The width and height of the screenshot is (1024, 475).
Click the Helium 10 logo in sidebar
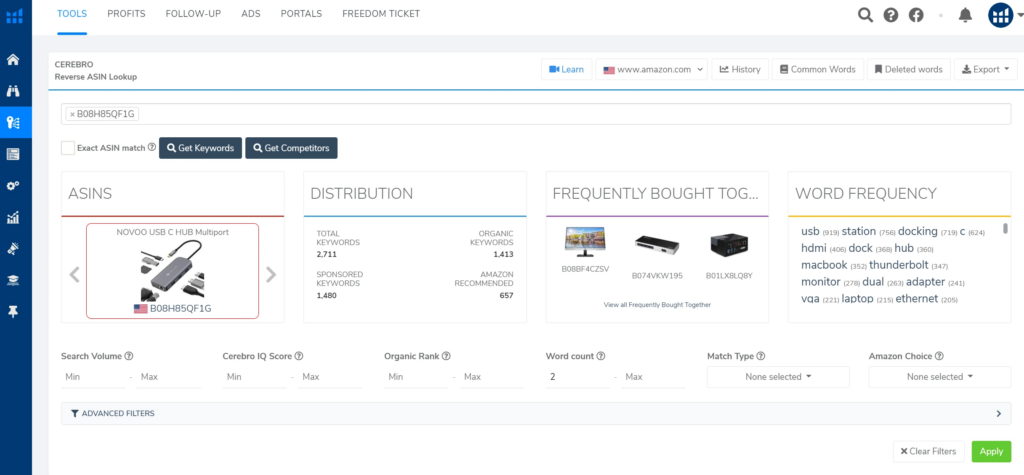coord(14,16)
